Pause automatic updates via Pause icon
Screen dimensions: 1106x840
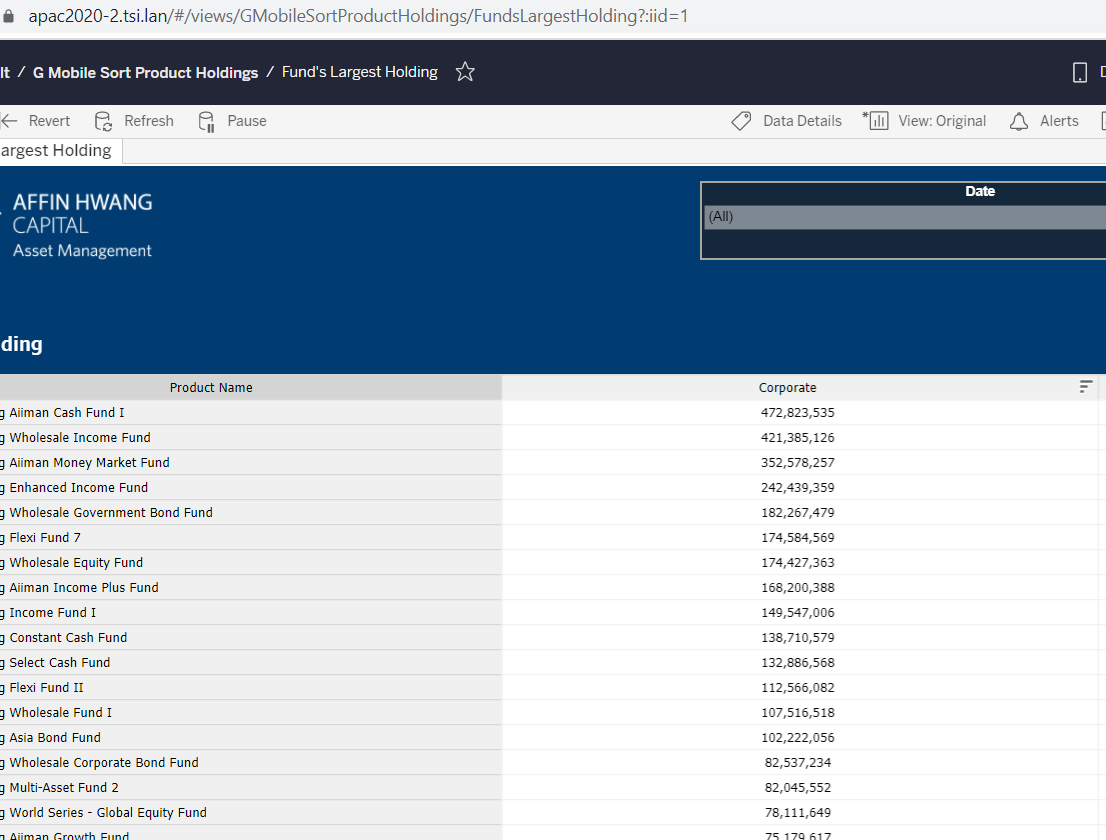coord(207,121)
